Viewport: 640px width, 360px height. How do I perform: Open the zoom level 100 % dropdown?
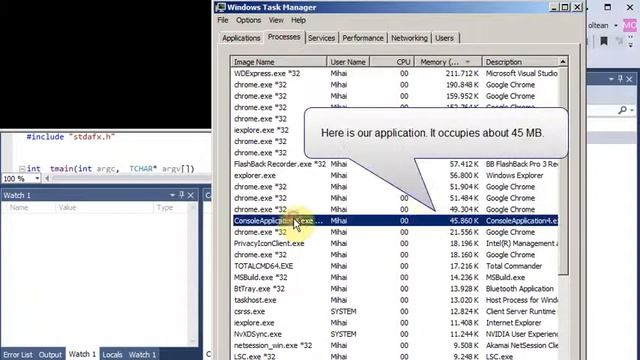tap(37, 179)
